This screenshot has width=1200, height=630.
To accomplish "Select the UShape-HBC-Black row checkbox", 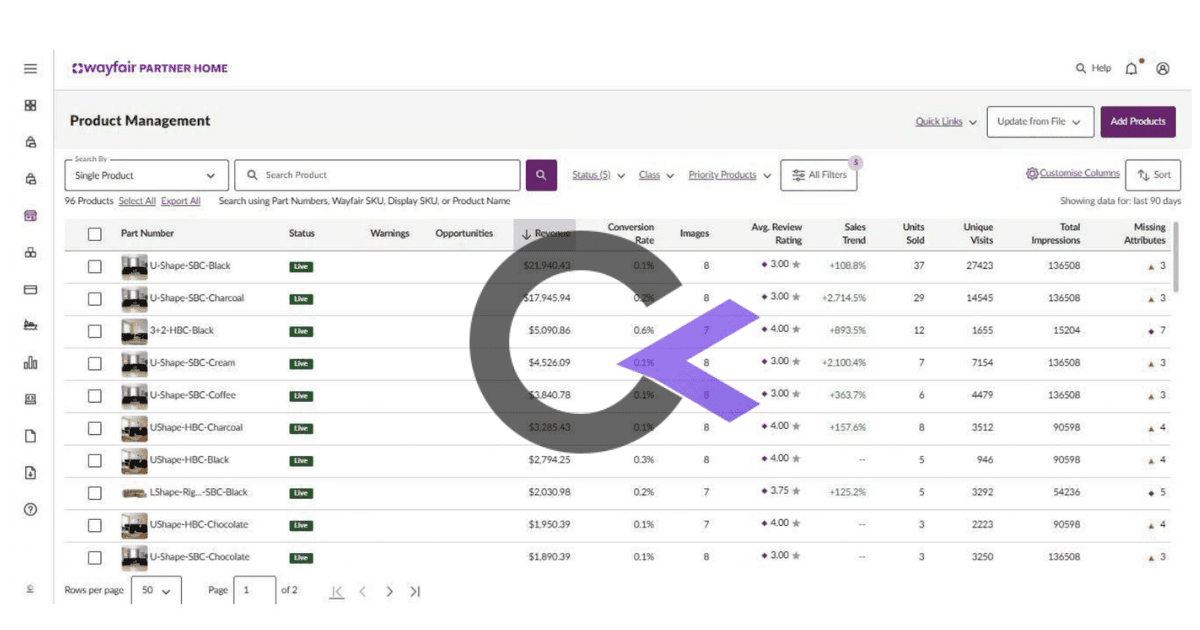I will click(x=95, y=461).
